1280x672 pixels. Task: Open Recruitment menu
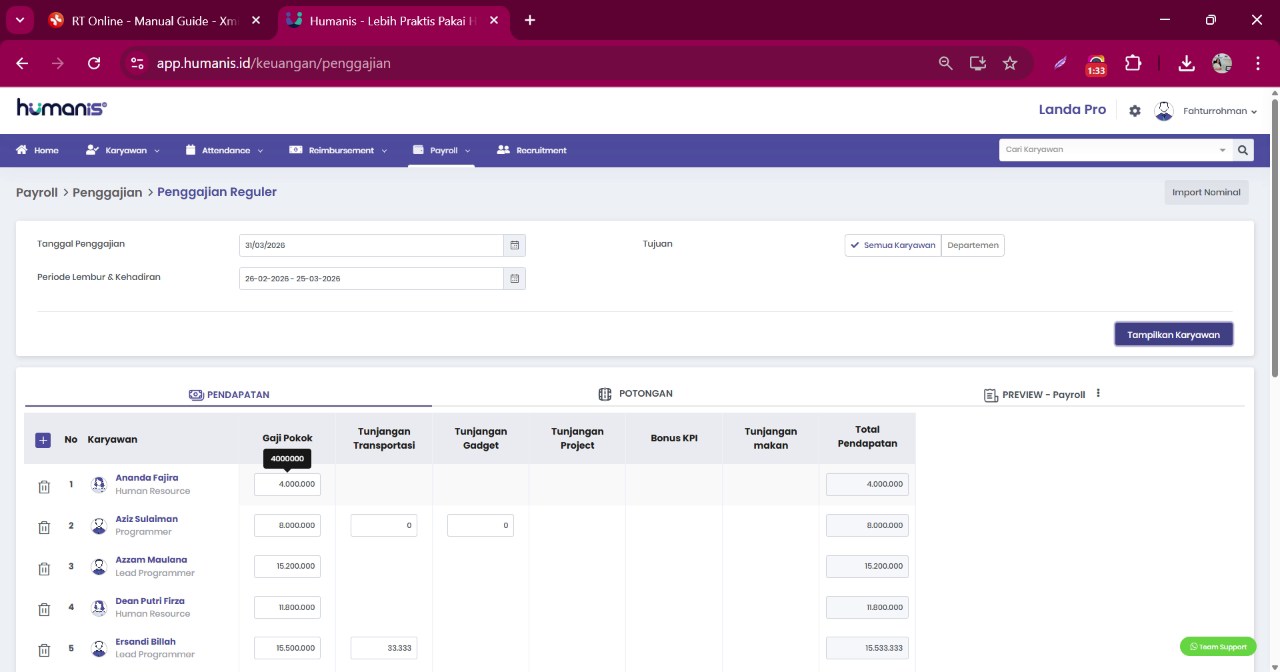(532, 150)
